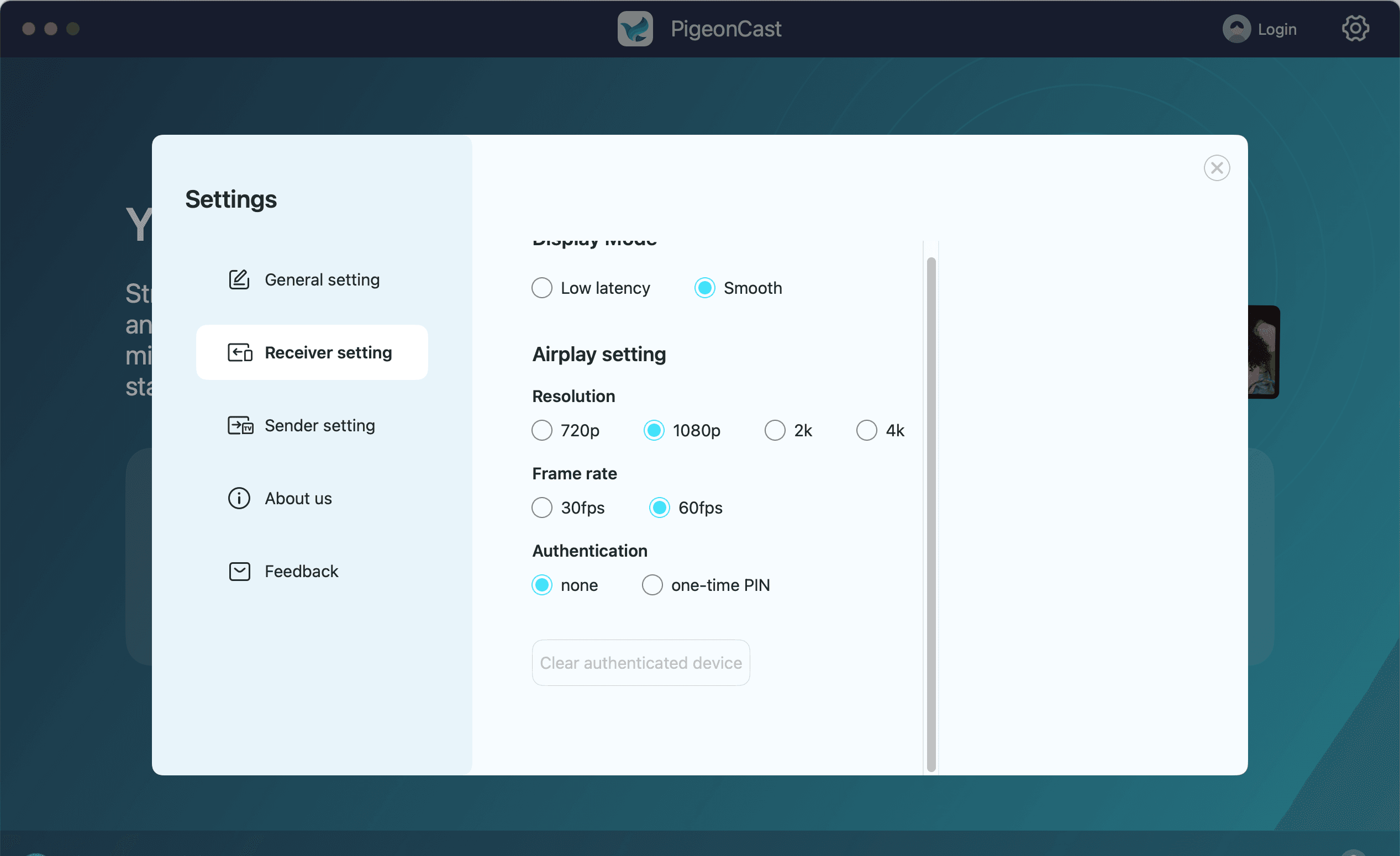Open the gear settings icon in title bar
The height and width of the screenshot is (856, 1400).
pos(1355,28)
